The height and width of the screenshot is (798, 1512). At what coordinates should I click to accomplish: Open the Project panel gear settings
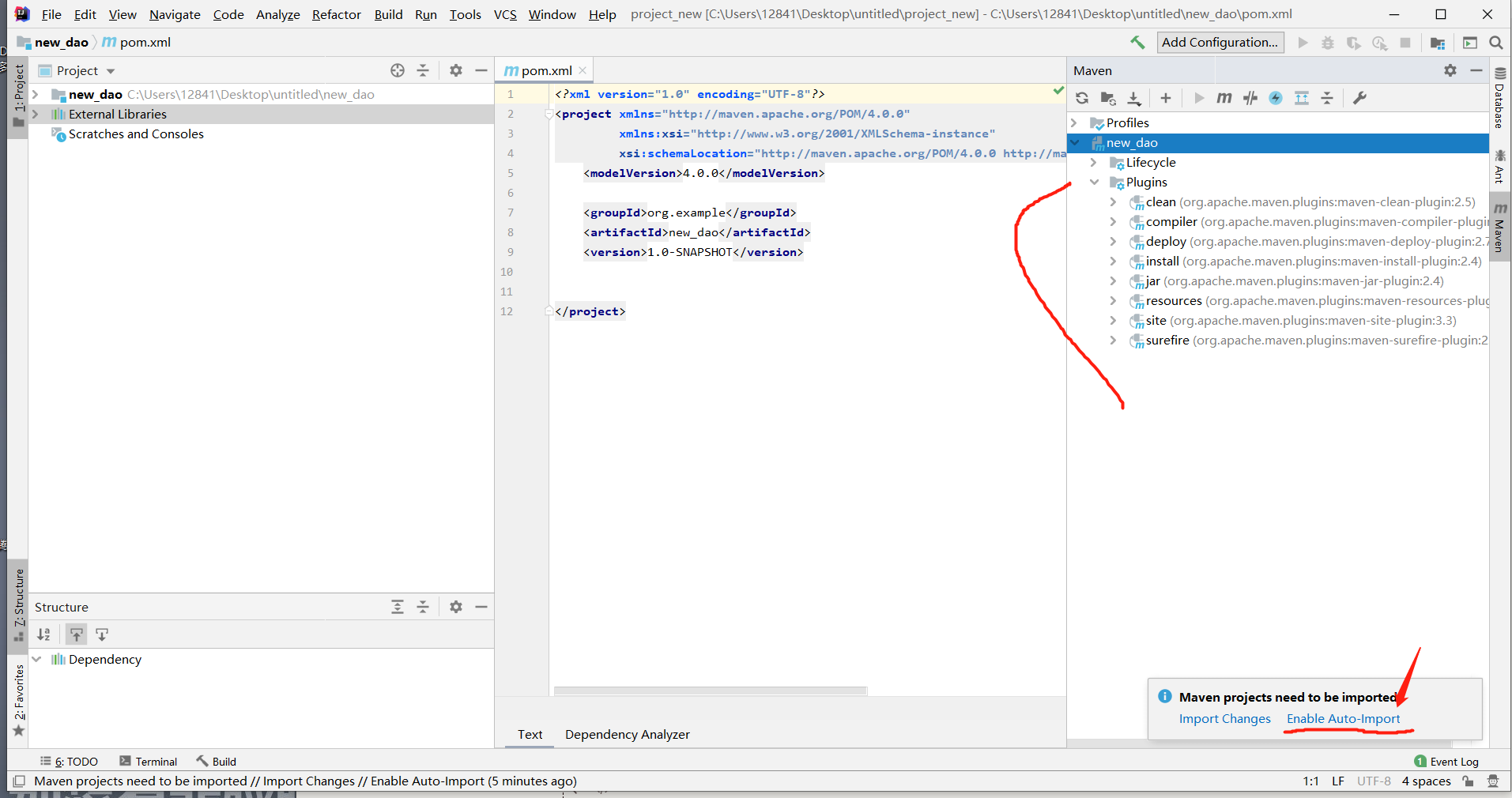(456, 70)
